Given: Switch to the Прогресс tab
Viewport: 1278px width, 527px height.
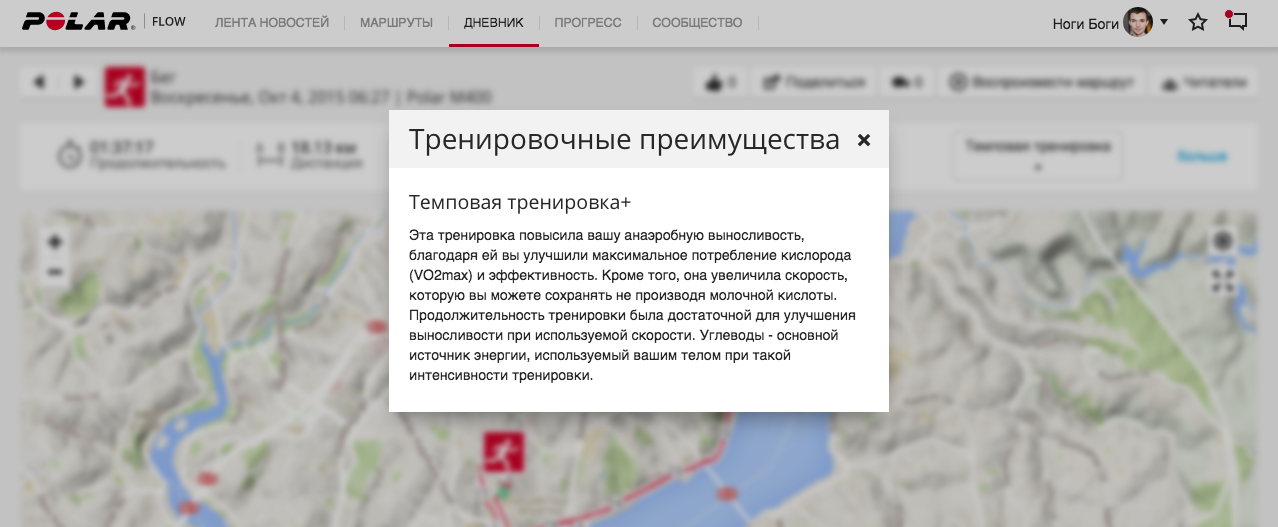Looking at the screenshot, I should (587, 22).
